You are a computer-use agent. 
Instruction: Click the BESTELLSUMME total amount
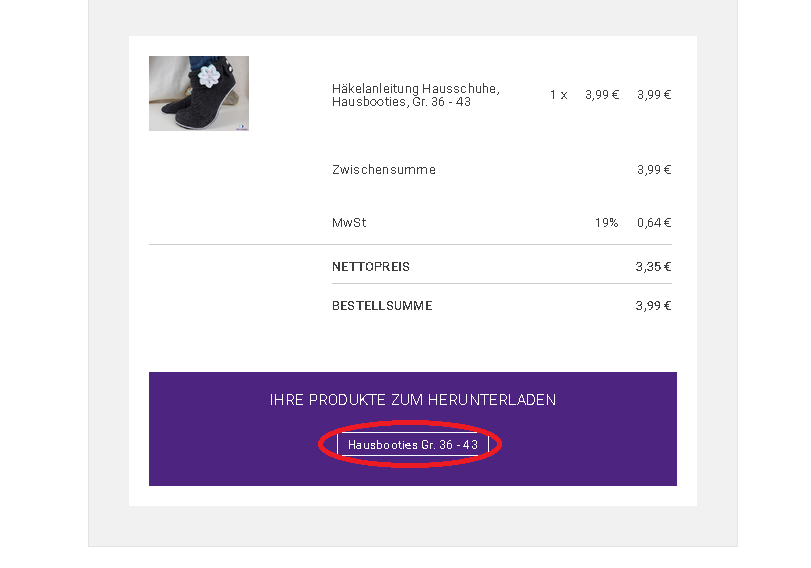pos(653,306)
